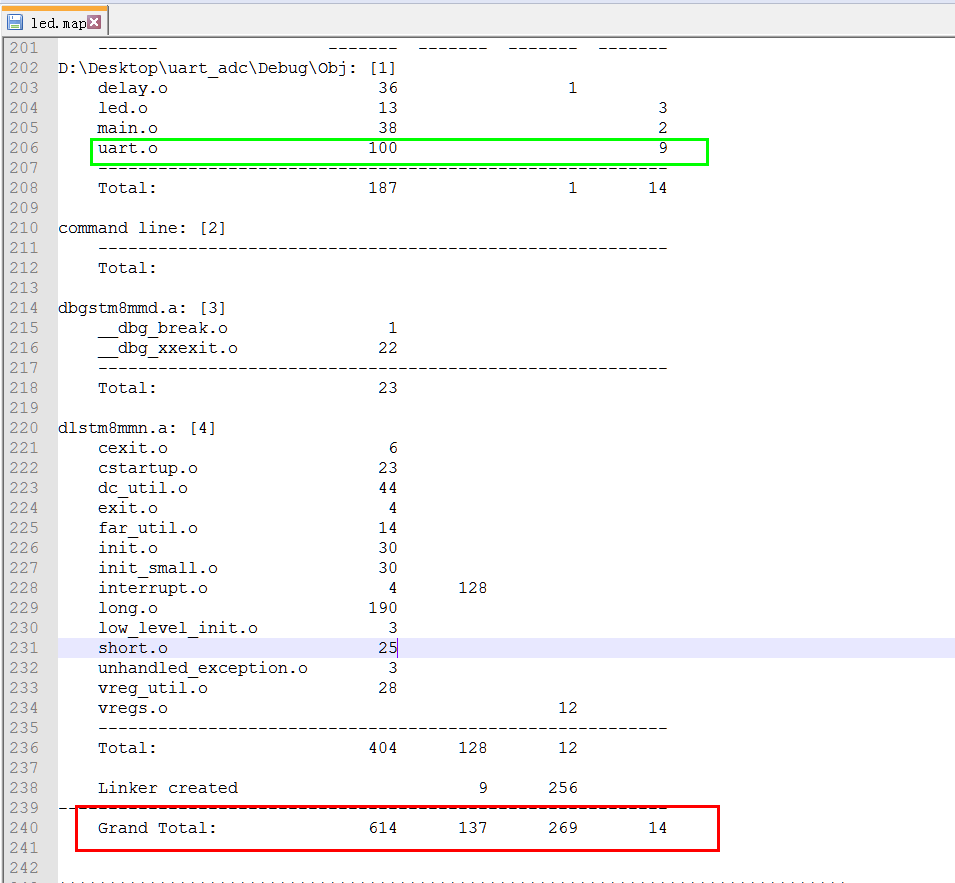This screenshot has width=955, height=883.
Task: Click line number 202 beside the Obj path
Action: (x=28, y=67)
